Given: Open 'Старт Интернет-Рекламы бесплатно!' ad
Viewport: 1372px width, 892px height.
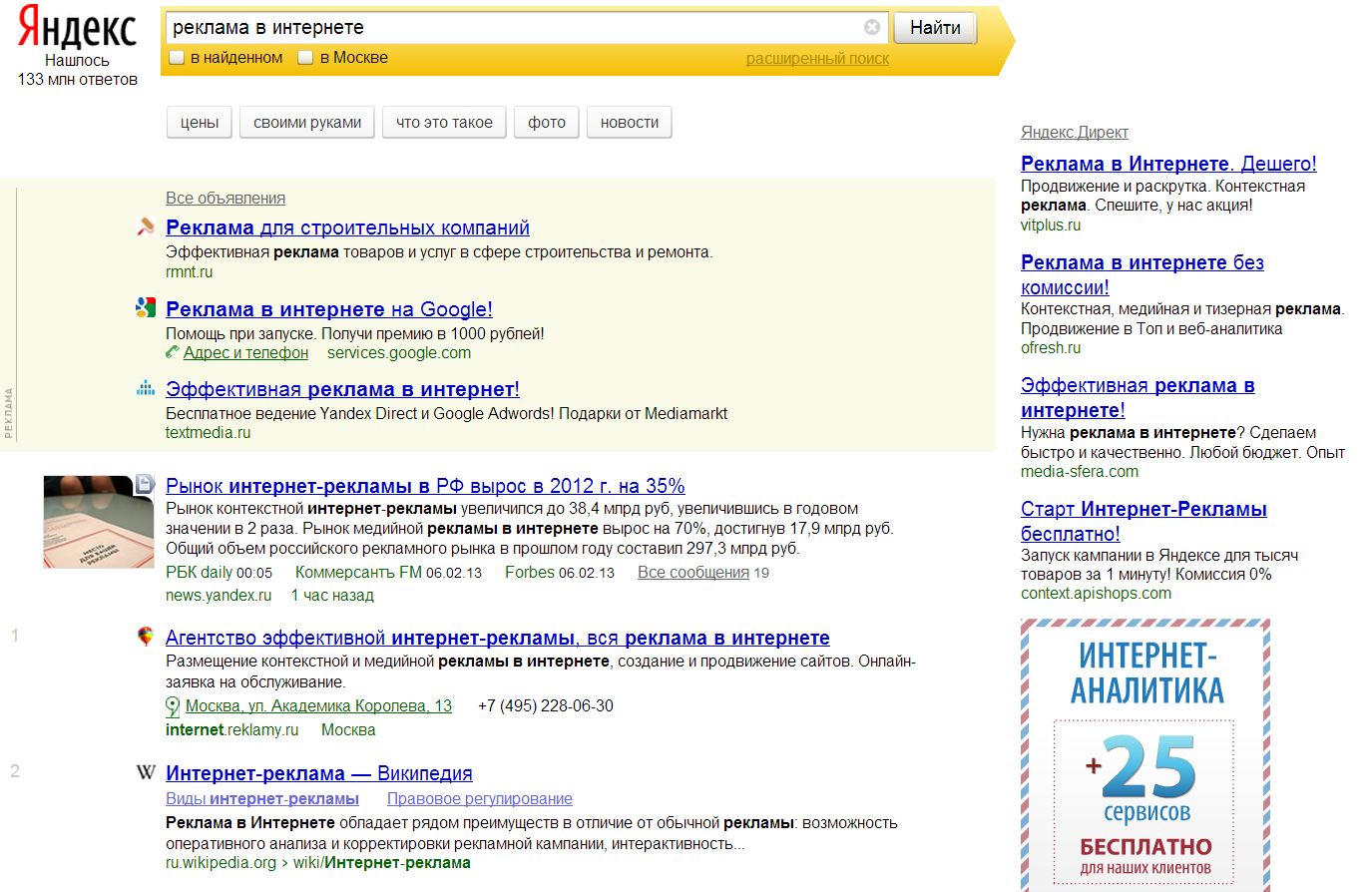Looking at the screenshot, I should click(1143, 521).
